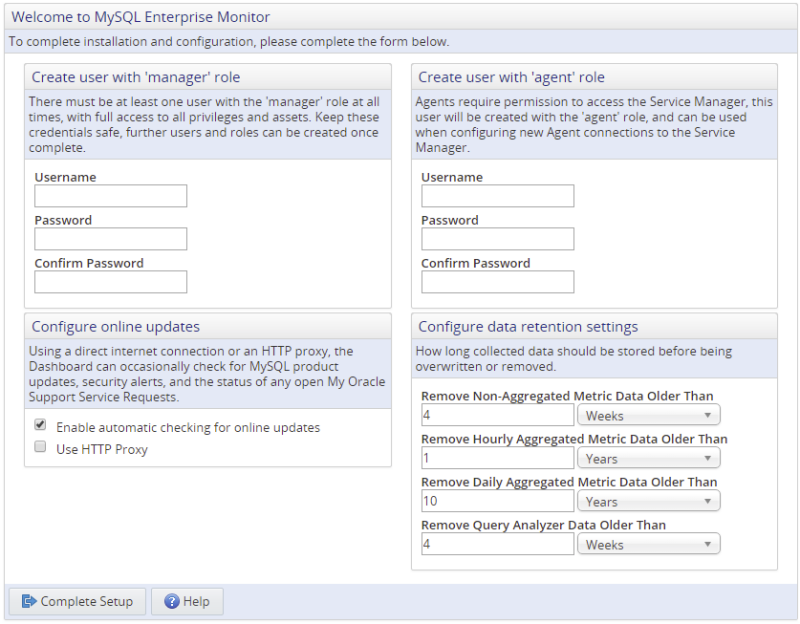Click 'Create user with 'agent' role' heading
The height and width of the screenshot is (624, 800).
[x=511, y=77]
